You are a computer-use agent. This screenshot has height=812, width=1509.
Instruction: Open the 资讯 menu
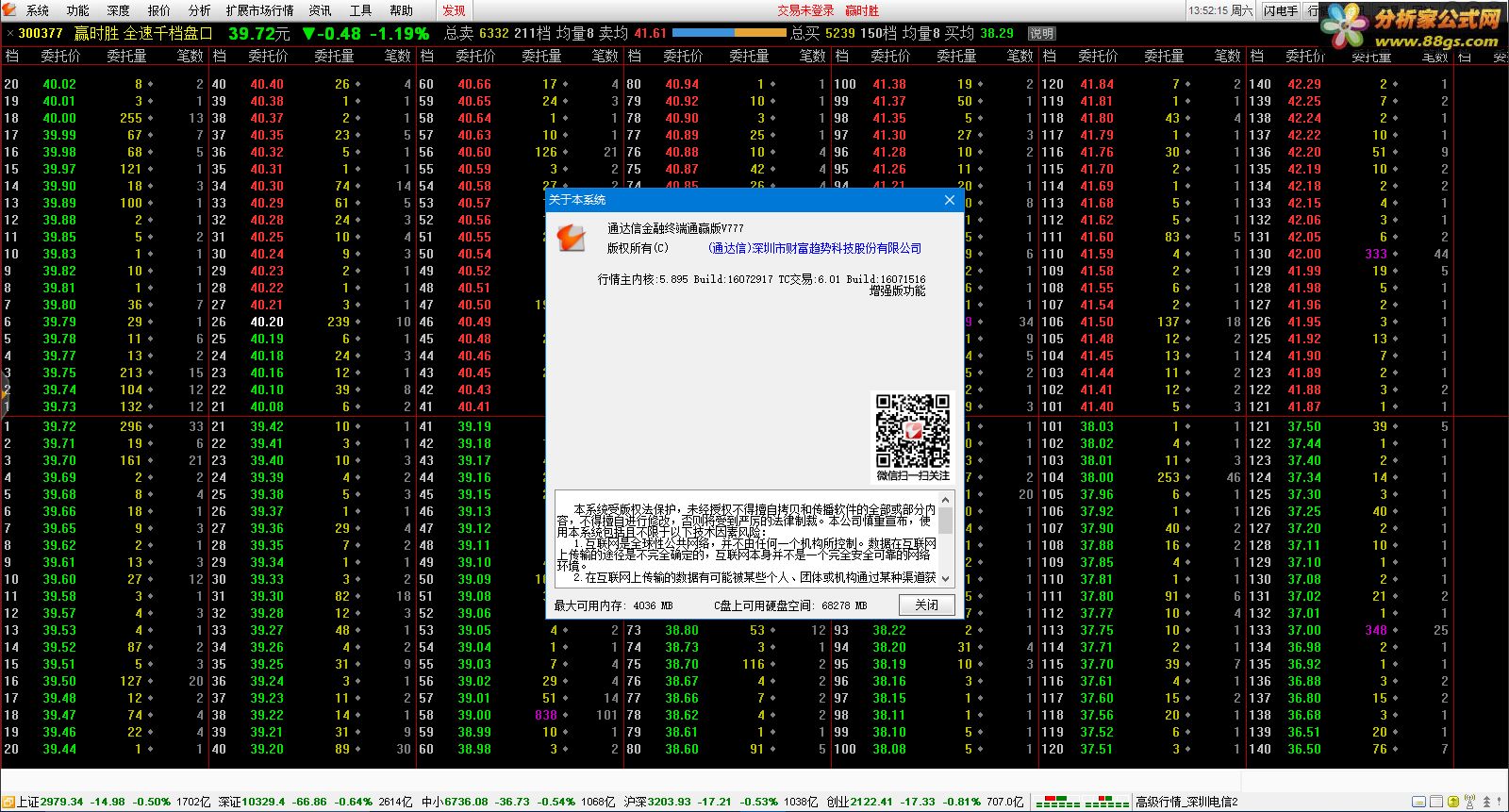coord(321,10)
